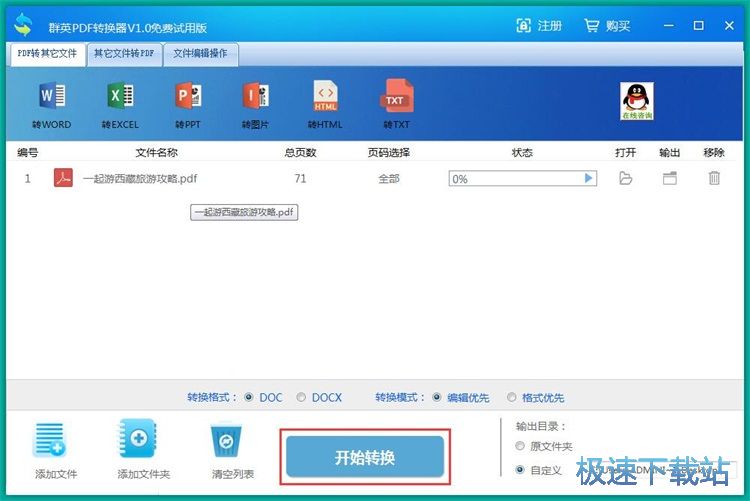Viewport: 750px width, 501px height.
Task: Click the 0% progress bar in row 1
Action: coord(522,178)
